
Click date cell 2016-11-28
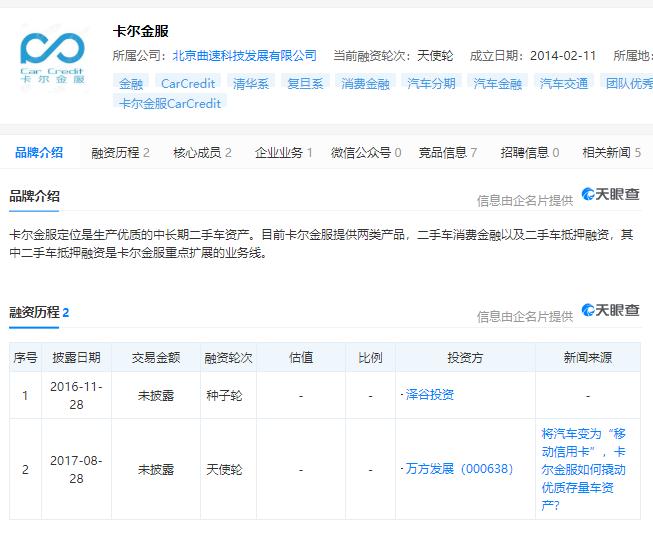pyautogui.click(x=76, y=395)
